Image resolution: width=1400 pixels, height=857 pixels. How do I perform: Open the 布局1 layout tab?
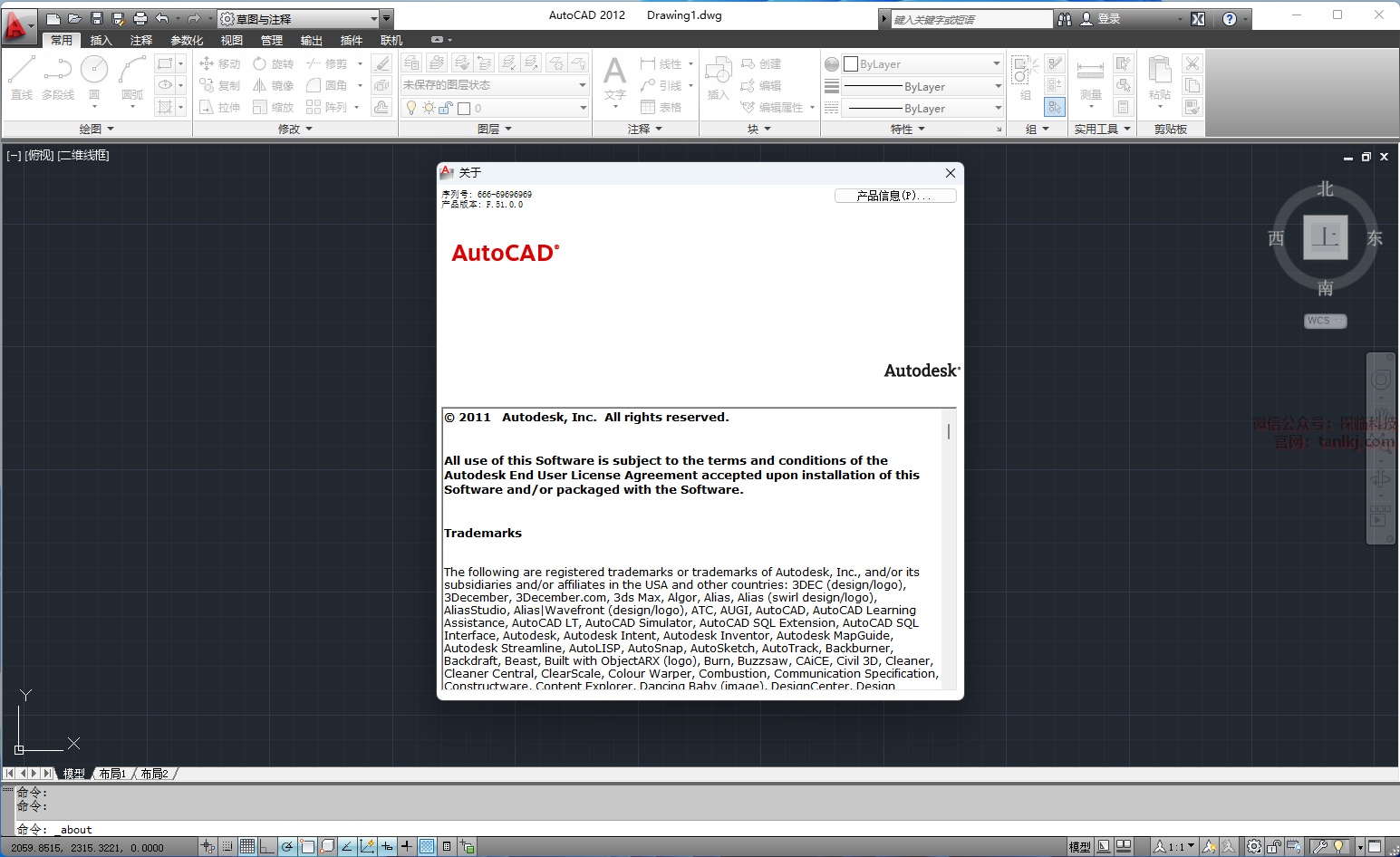(112, 774)
